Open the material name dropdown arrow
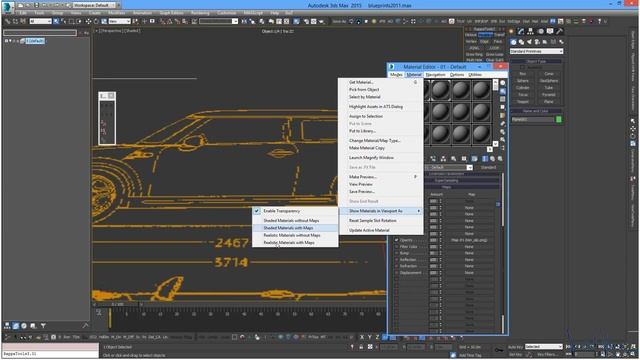The height and width of the screenshot is (360, 640). [470, 168]
